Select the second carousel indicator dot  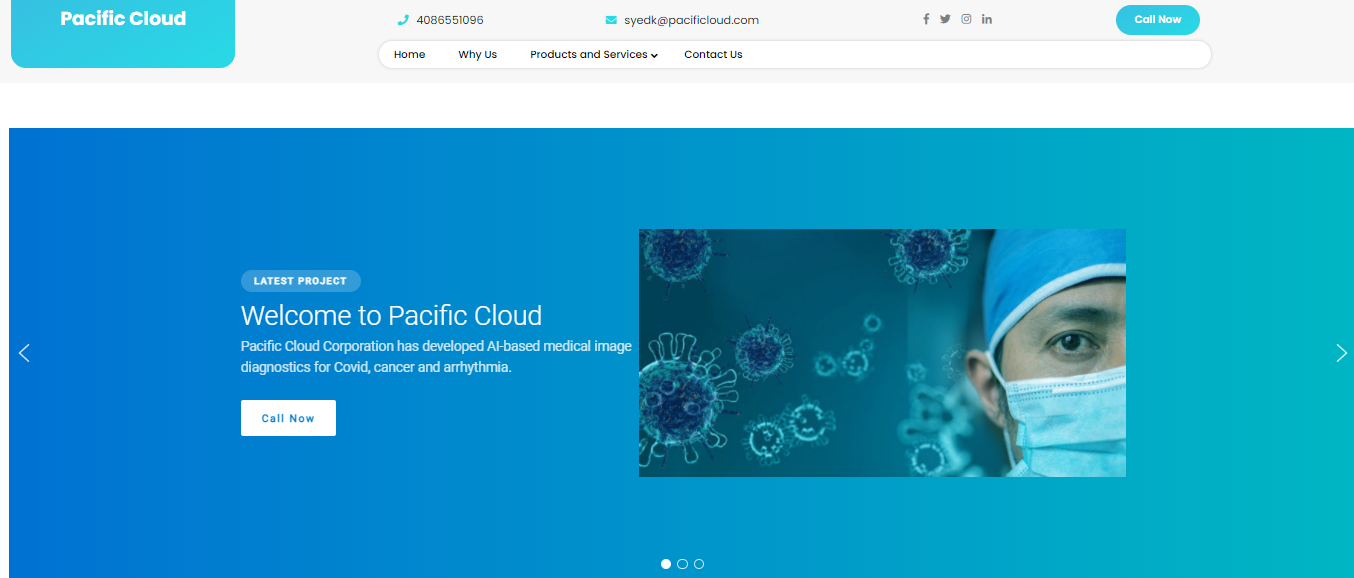pyautogui.click(x=682, y=564)
